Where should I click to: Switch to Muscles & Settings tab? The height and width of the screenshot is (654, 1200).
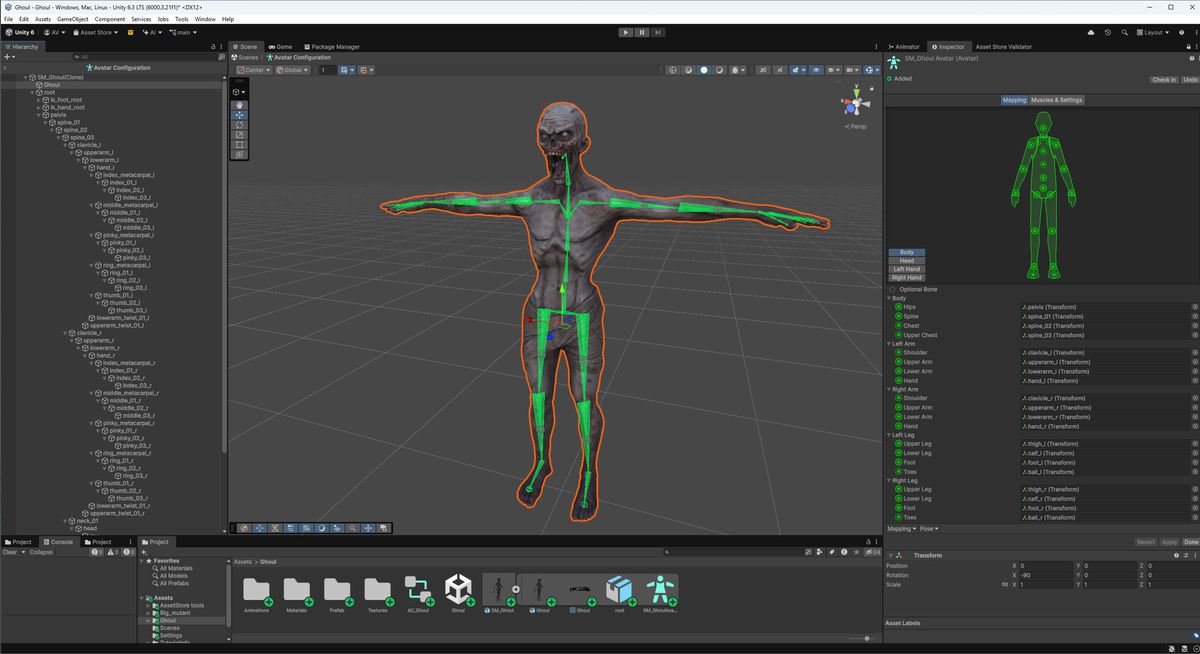click(x=1057, y=100)
